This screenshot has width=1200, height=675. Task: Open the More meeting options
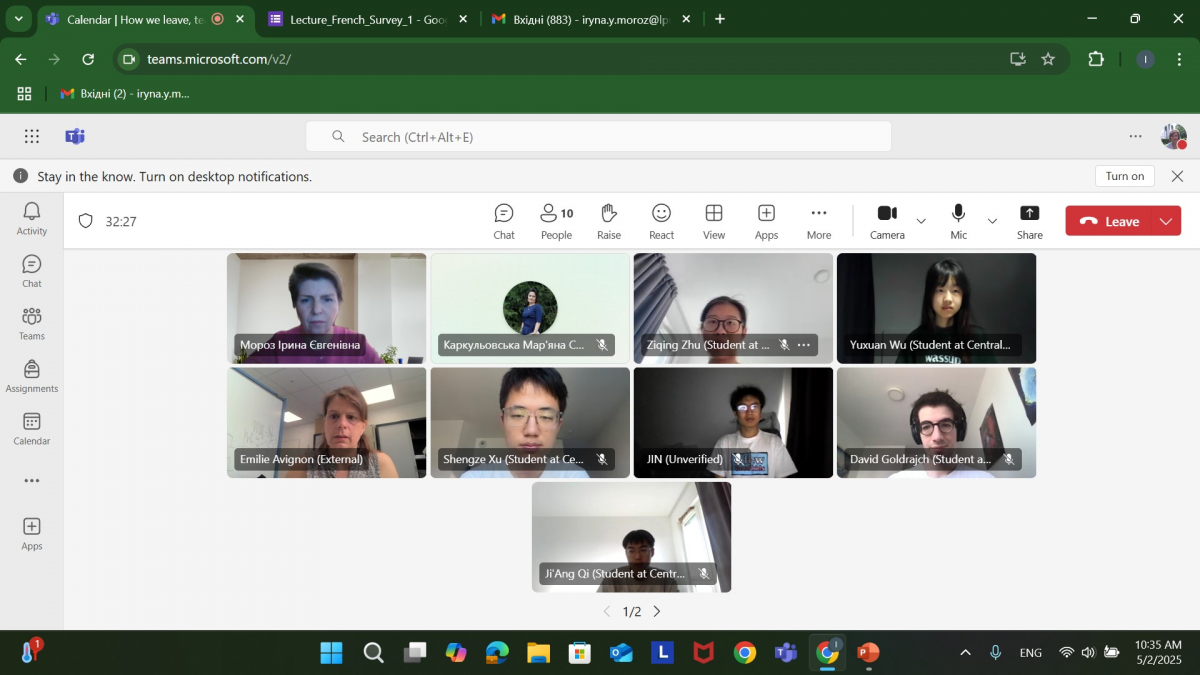point(819,221)
